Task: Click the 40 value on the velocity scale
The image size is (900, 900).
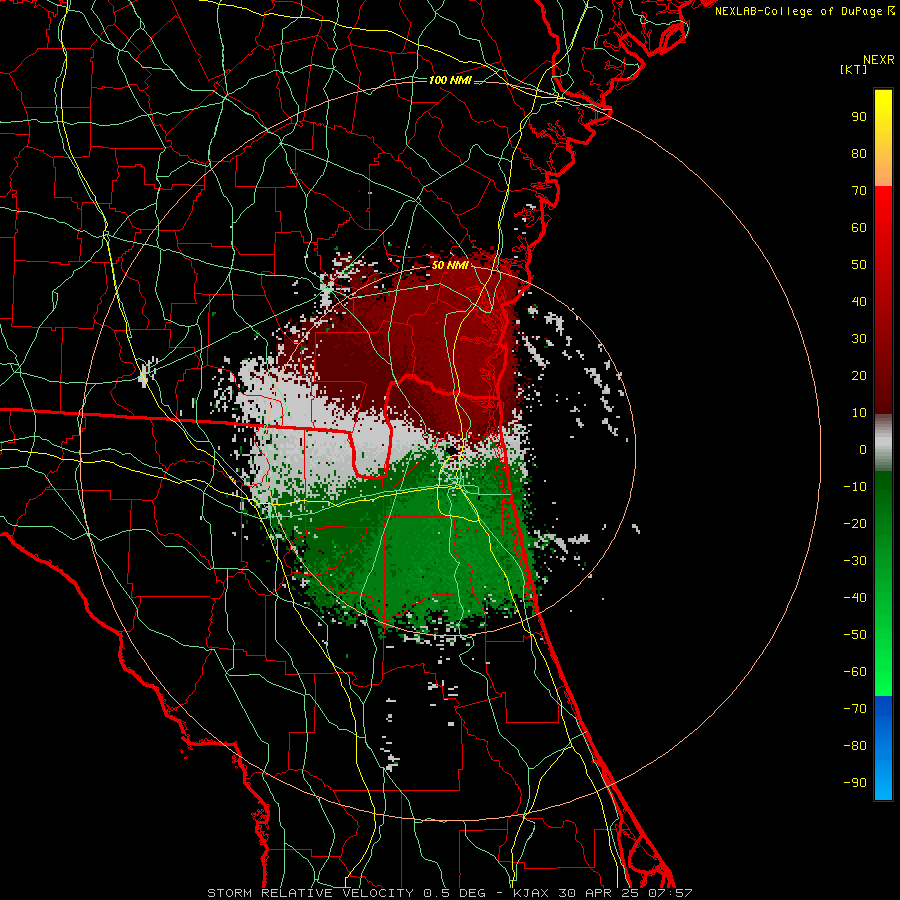Action: click(x=859, y=301)
